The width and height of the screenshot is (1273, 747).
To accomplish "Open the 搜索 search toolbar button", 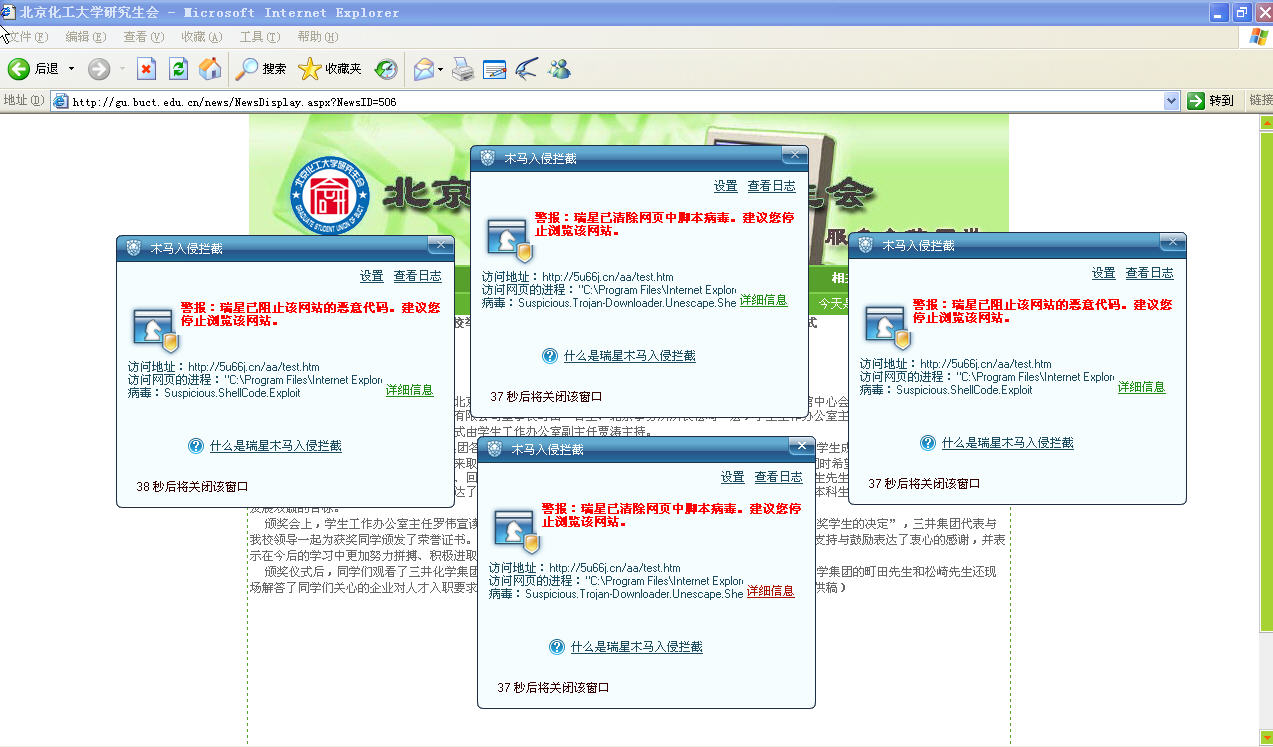I will click(x=261, y=69).
